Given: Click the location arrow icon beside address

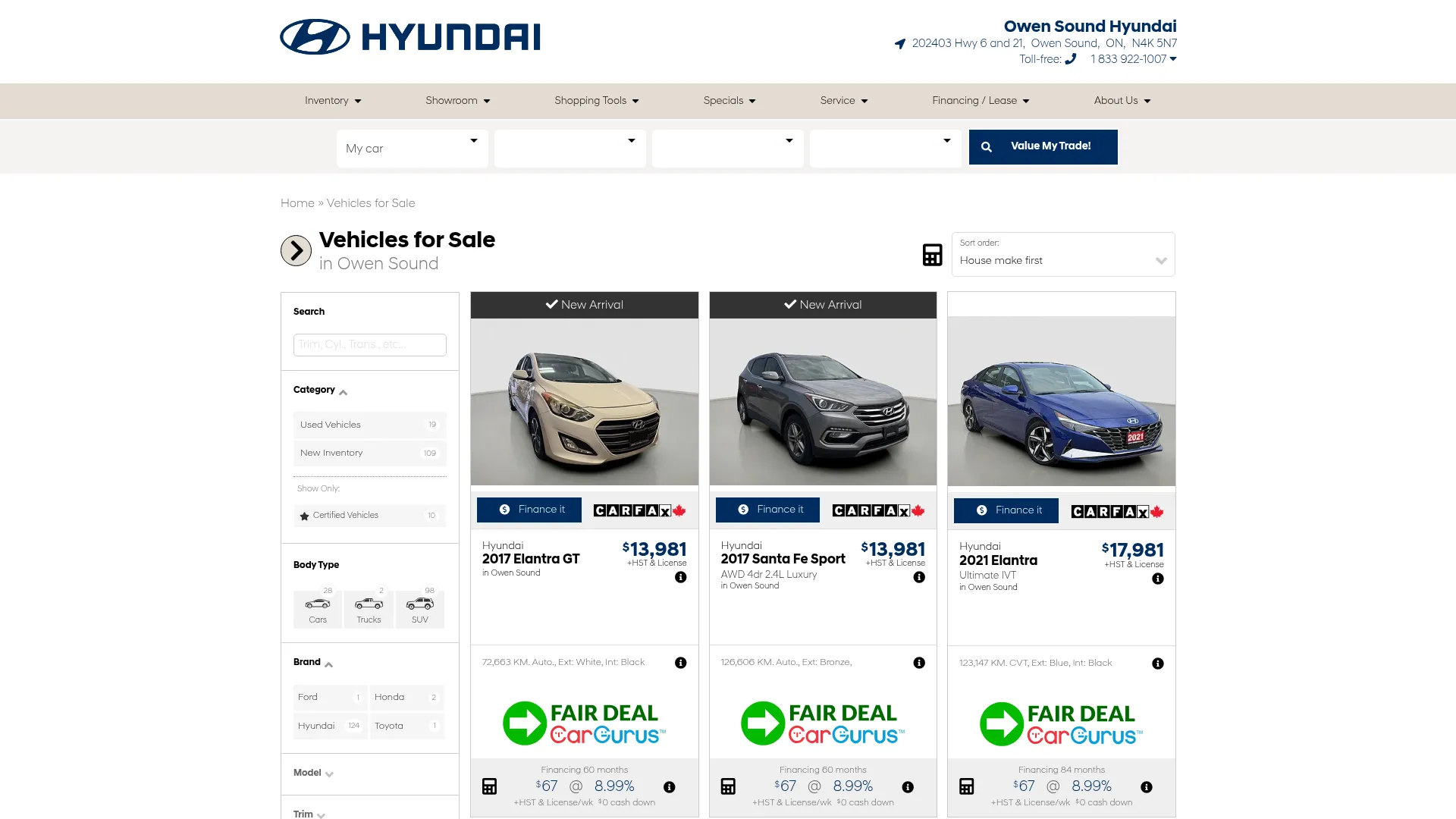Looking at the screenshot, I should [900, 44].
